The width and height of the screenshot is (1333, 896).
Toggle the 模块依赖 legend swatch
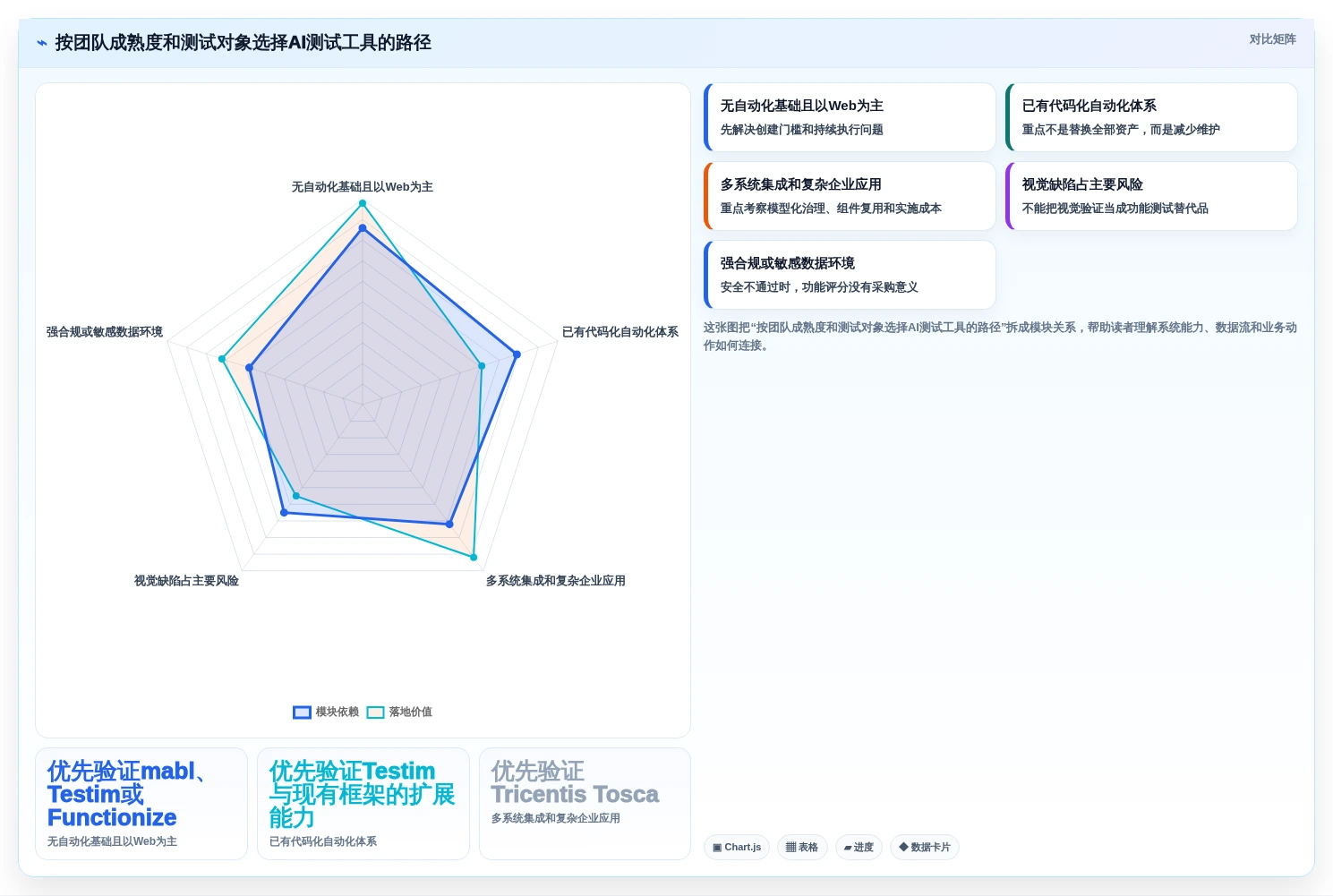pos(302,713)
